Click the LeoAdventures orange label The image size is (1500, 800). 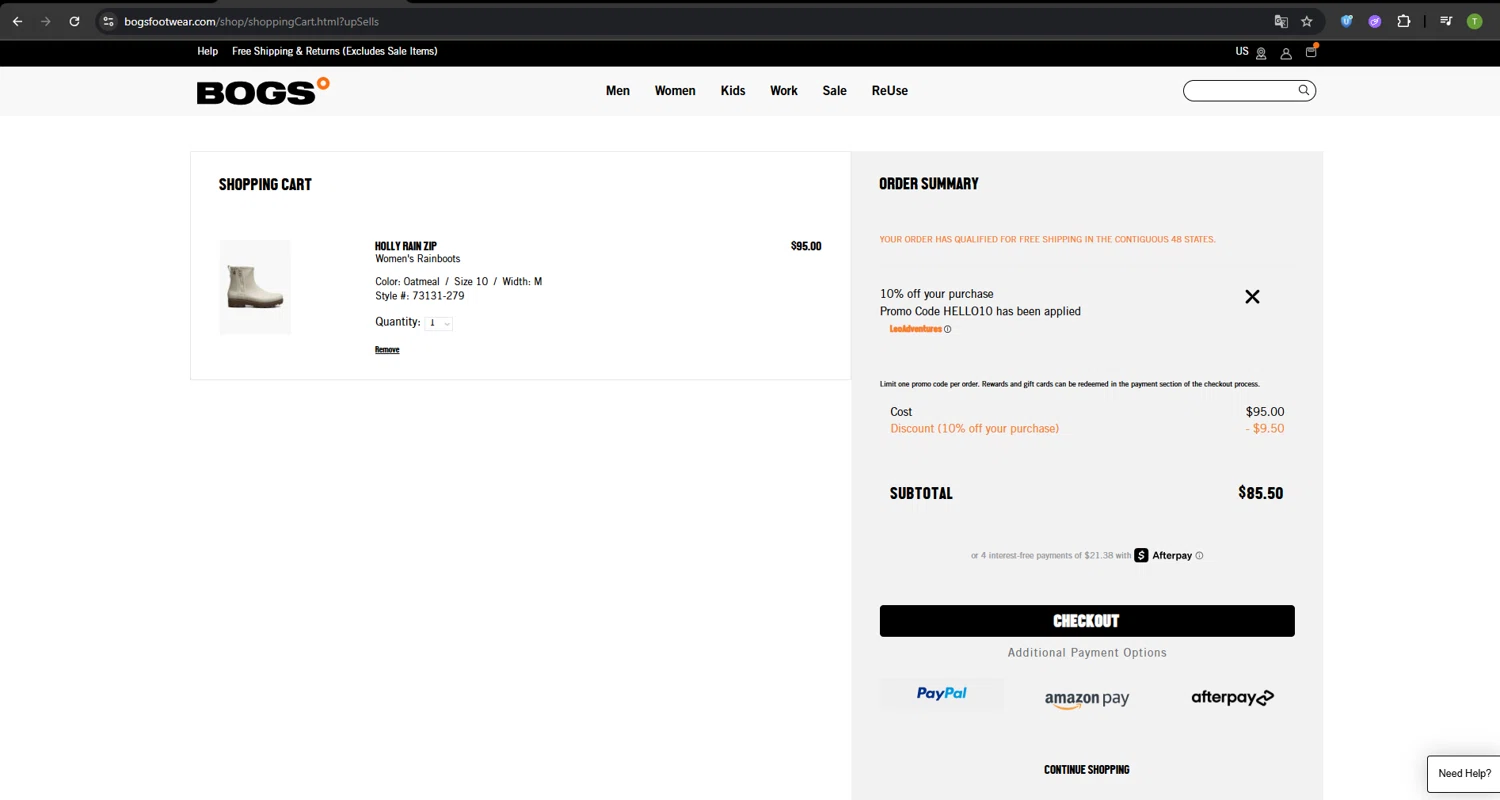tap(915, 329)
